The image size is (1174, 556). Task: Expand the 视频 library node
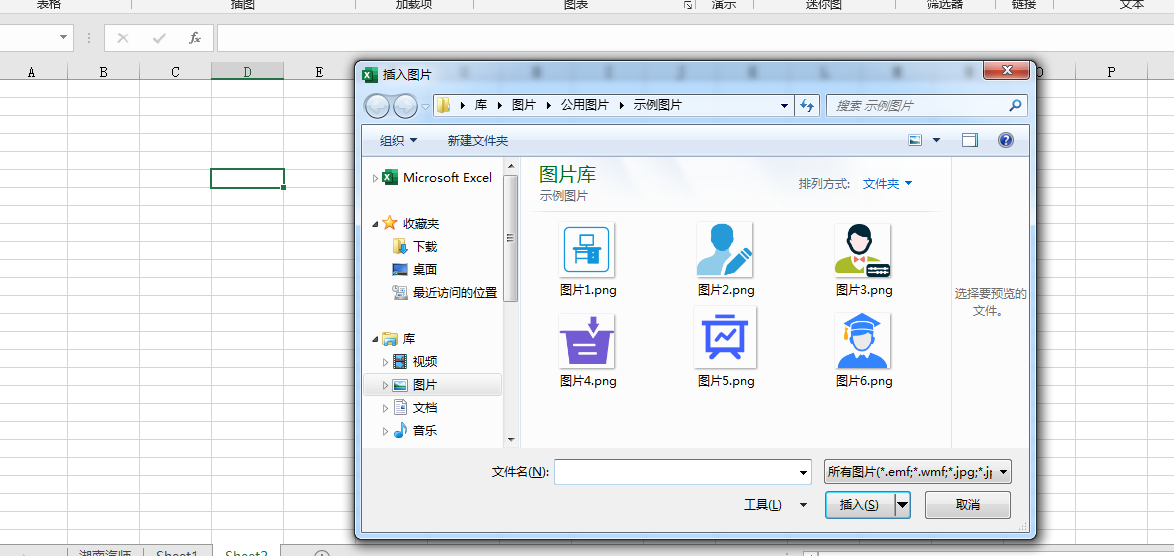(x=386, y=362)
